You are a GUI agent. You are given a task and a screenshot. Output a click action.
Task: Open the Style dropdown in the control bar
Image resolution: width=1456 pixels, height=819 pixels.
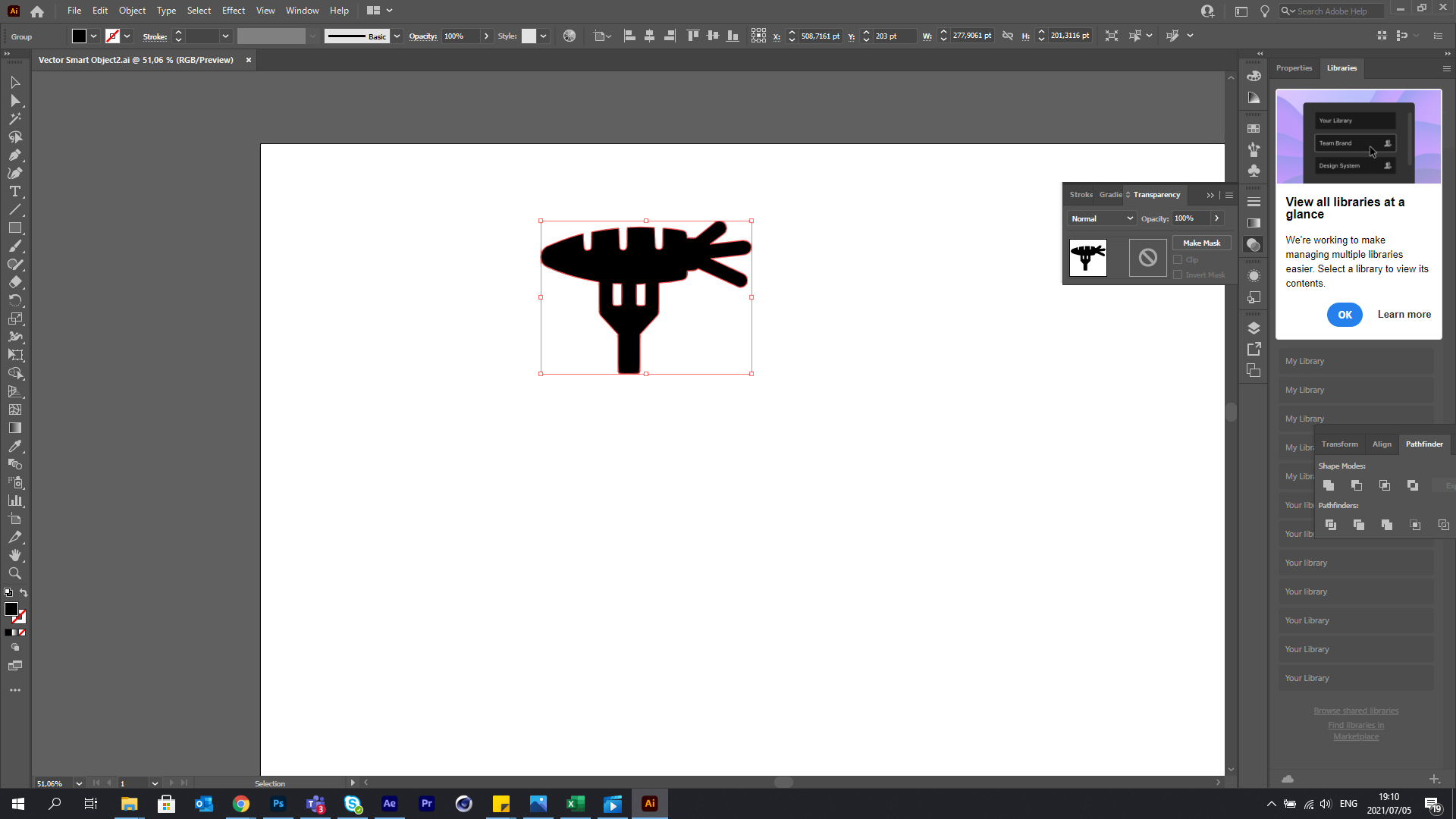coord(544,36)
